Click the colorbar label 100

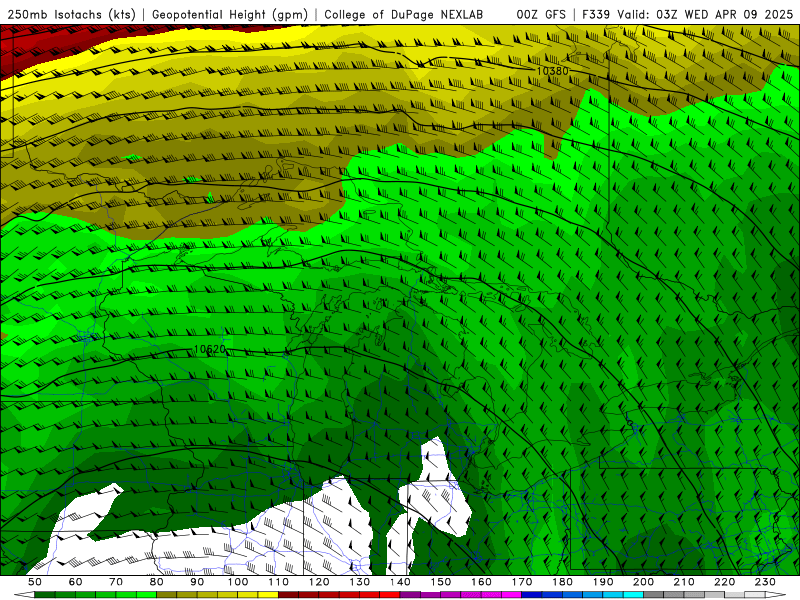click(237, 582)
